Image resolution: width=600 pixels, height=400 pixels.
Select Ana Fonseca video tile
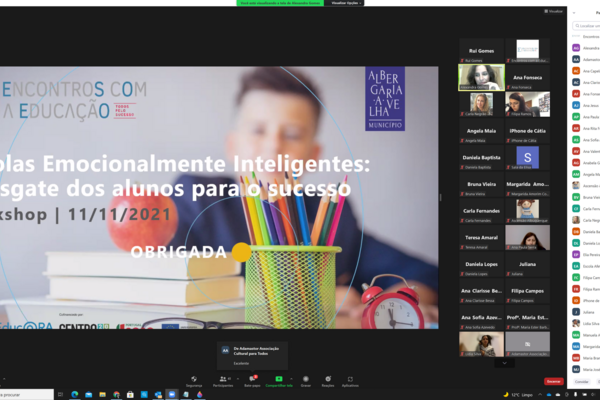pos(527,77)
